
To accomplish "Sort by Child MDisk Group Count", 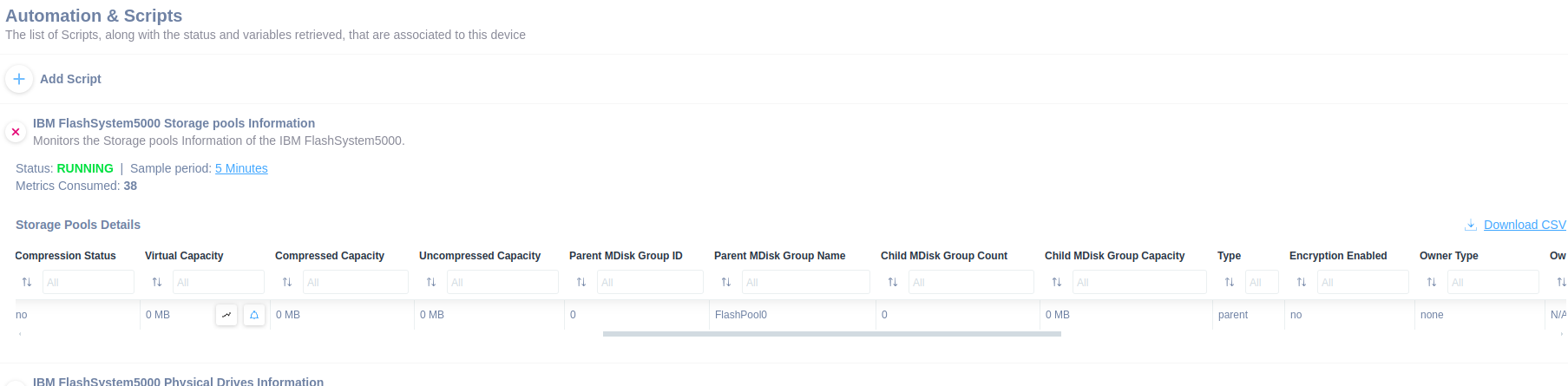I will (x=893, y=282).
